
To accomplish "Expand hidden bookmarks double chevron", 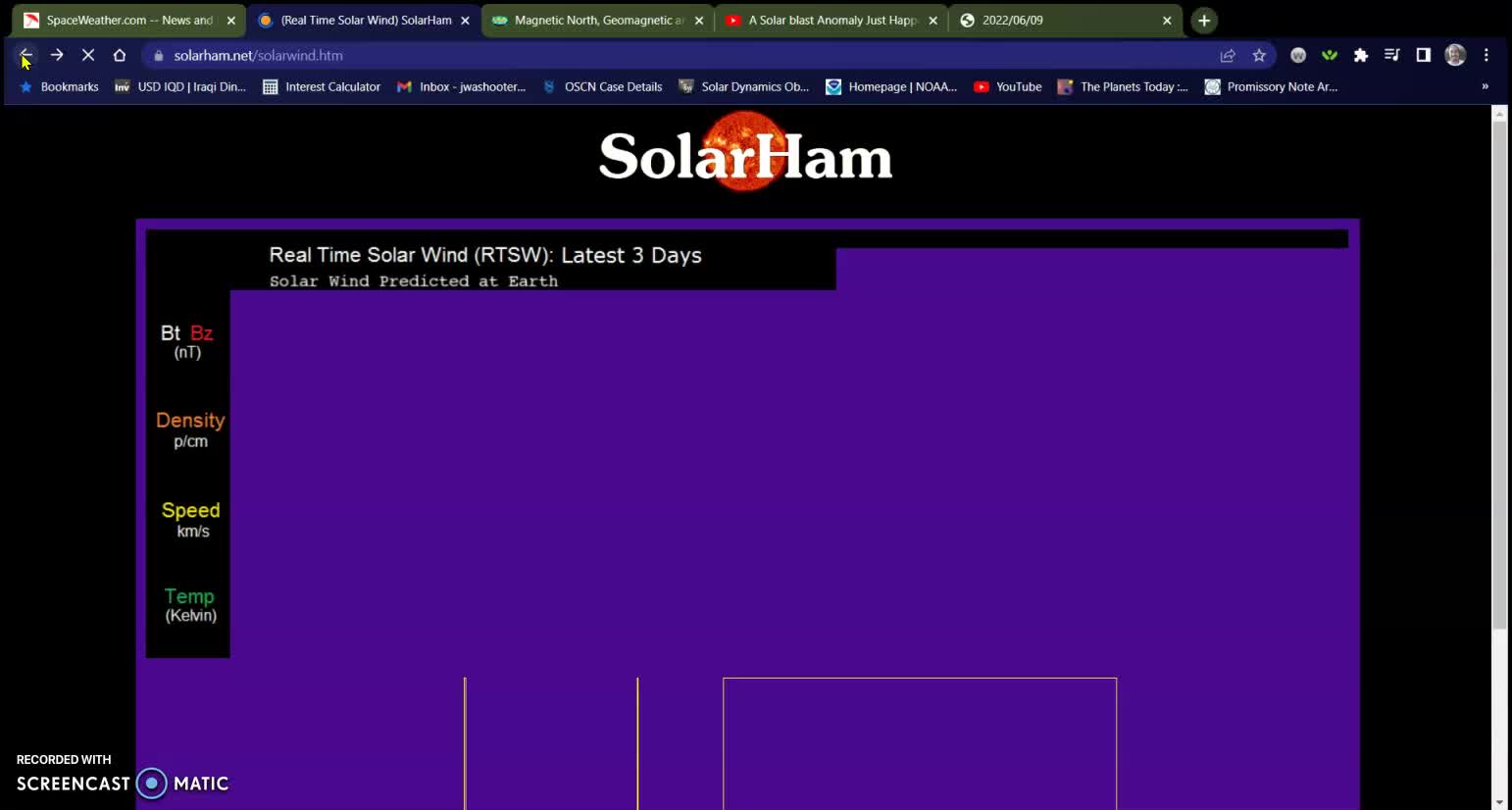I will click(x=1485, y=86).
